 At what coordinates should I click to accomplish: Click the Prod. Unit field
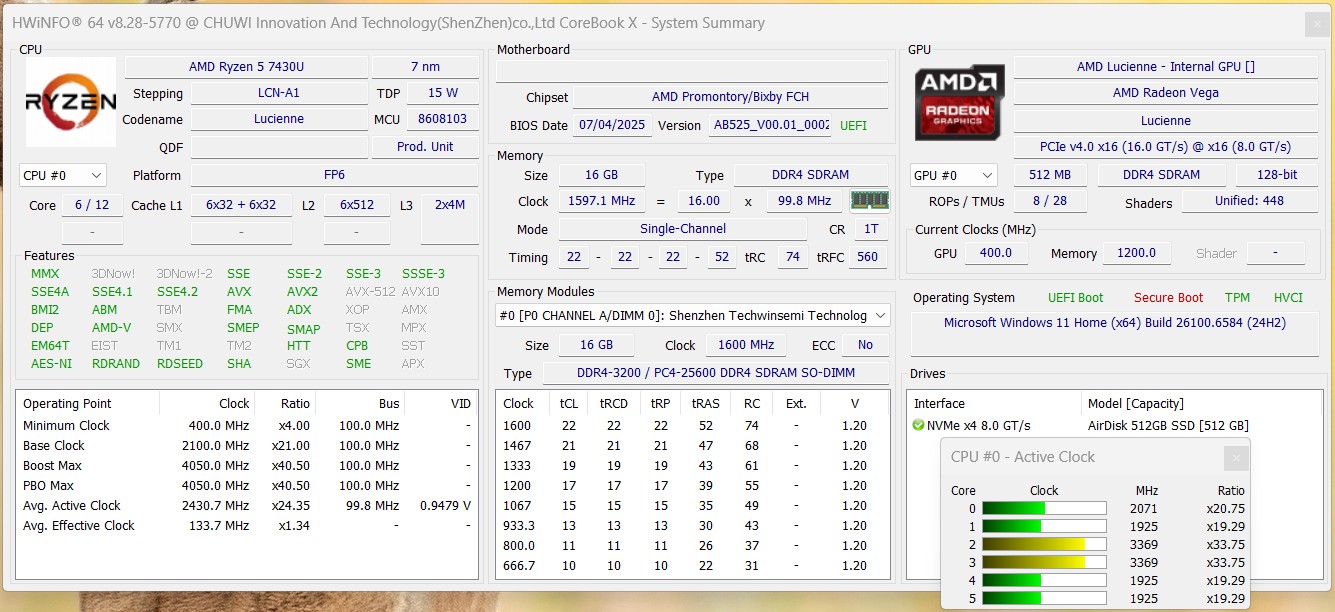tap(425, 147)
